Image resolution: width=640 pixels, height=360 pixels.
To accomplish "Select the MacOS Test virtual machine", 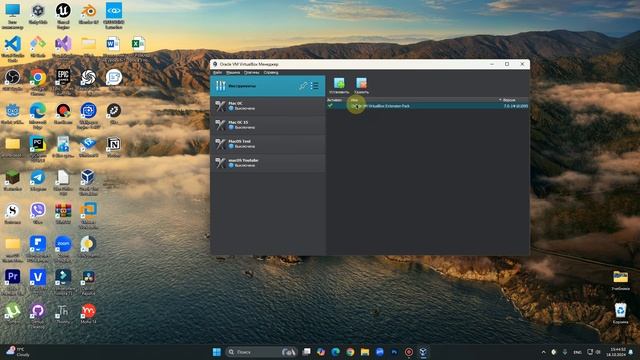I will coord(268,144).
